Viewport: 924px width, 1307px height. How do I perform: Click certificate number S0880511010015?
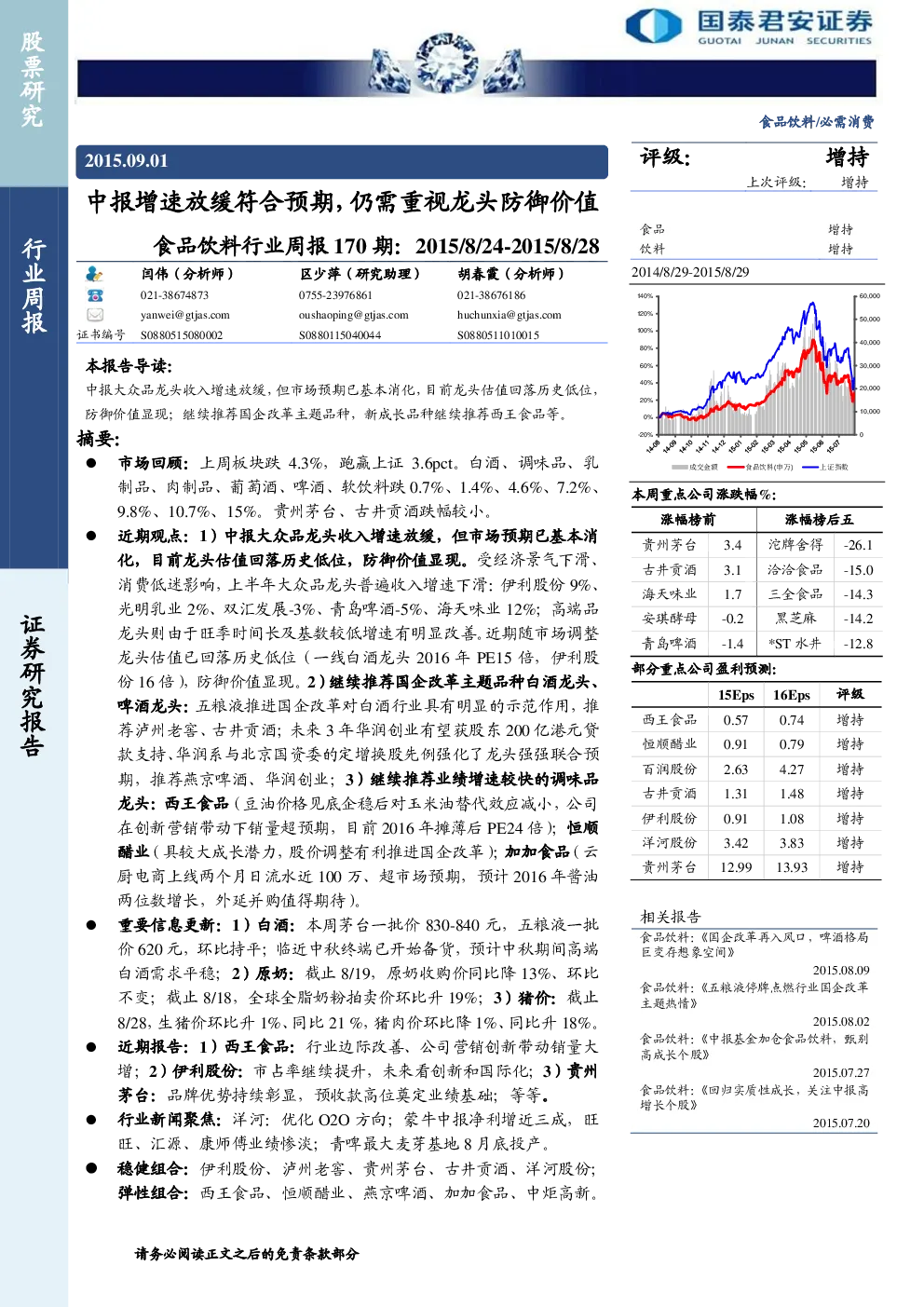click(x=497, y=335)
